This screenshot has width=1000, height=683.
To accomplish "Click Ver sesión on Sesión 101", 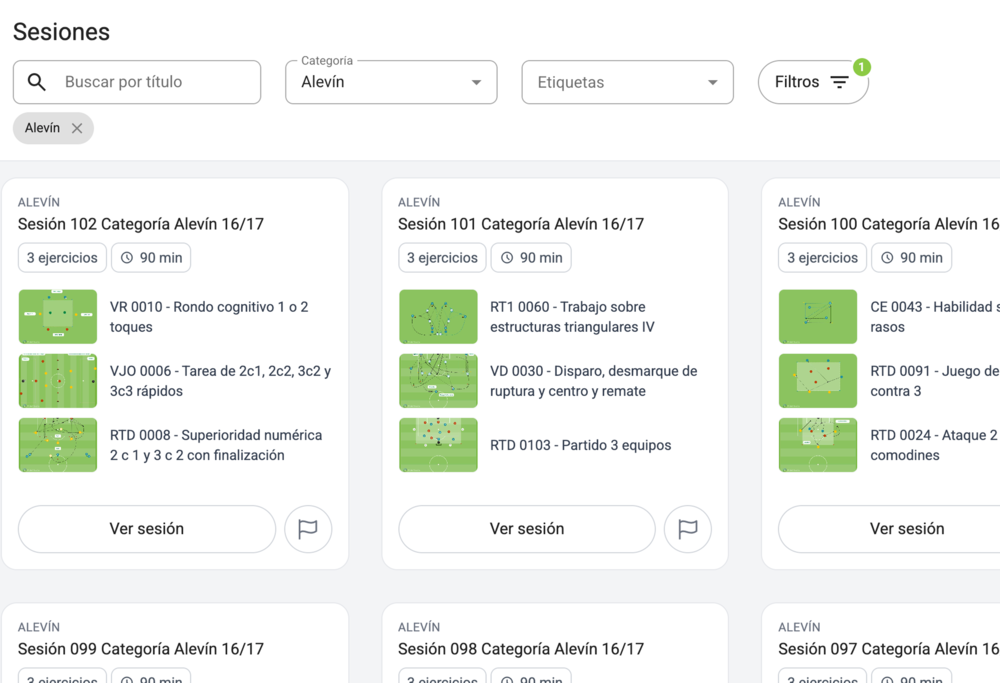I will [x=526, y=529].
